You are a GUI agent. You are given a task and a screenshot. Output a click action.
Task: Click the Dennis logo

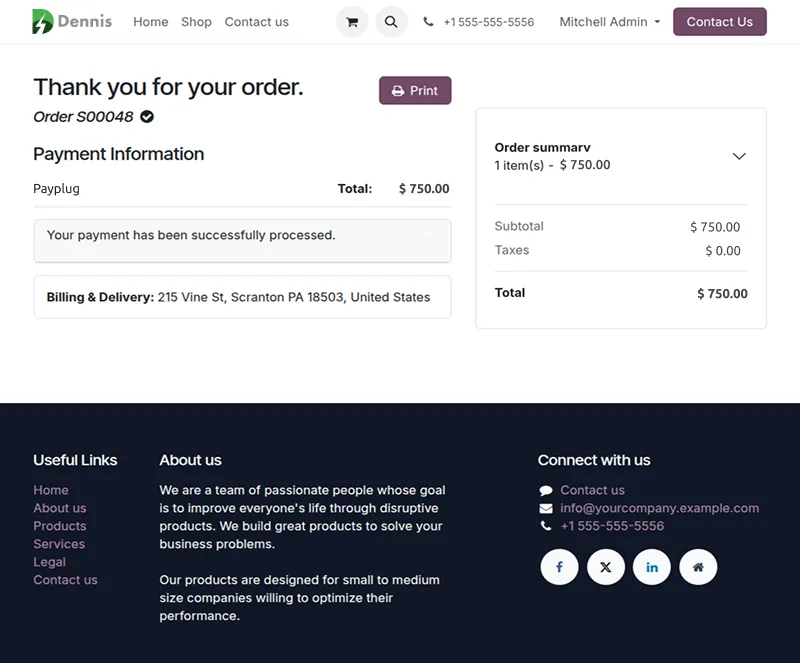[x=70, y=21]
